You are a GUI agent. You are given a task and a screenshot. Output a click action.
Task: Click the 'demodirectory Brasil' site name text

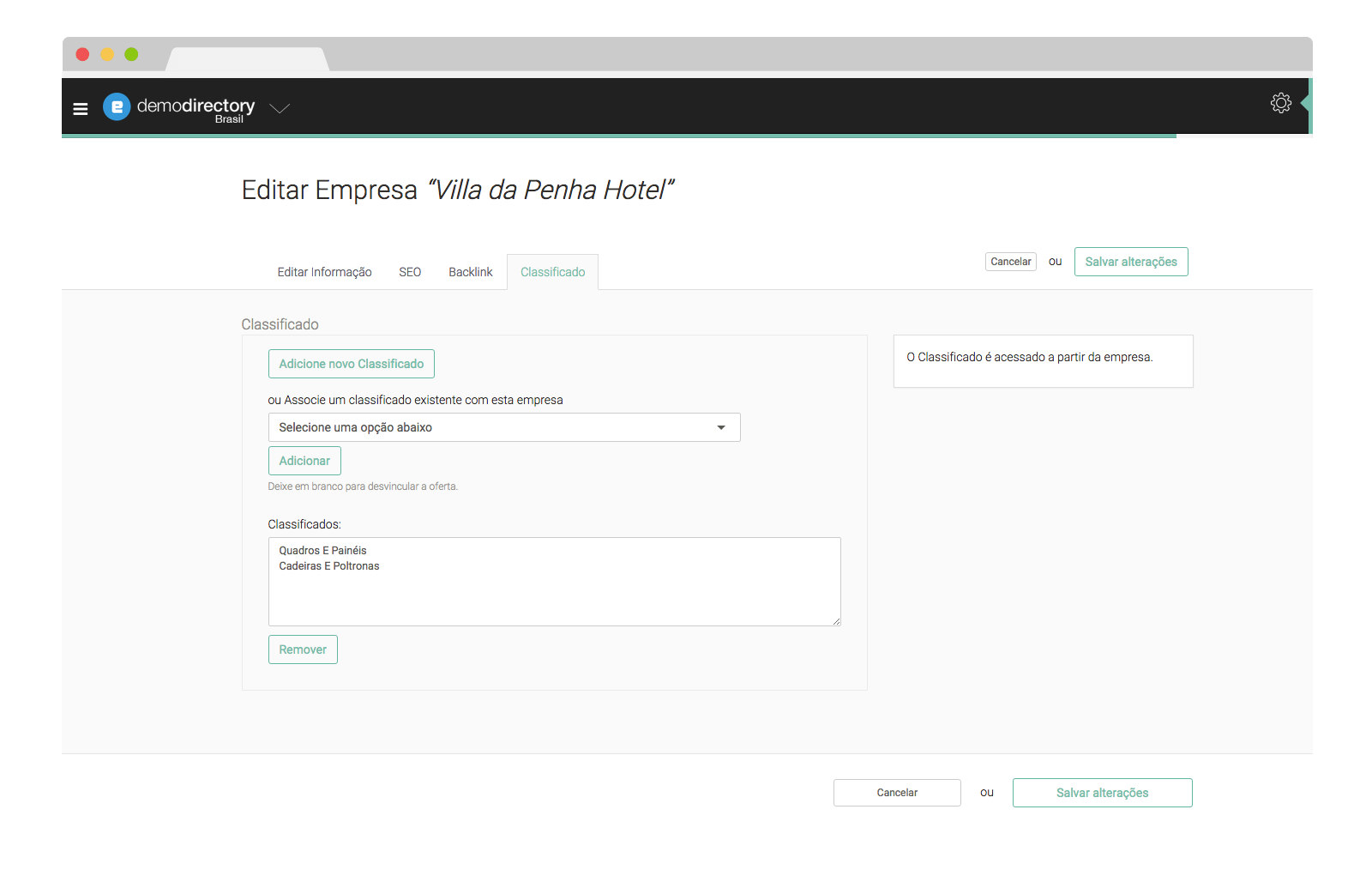tap(196, 109)
